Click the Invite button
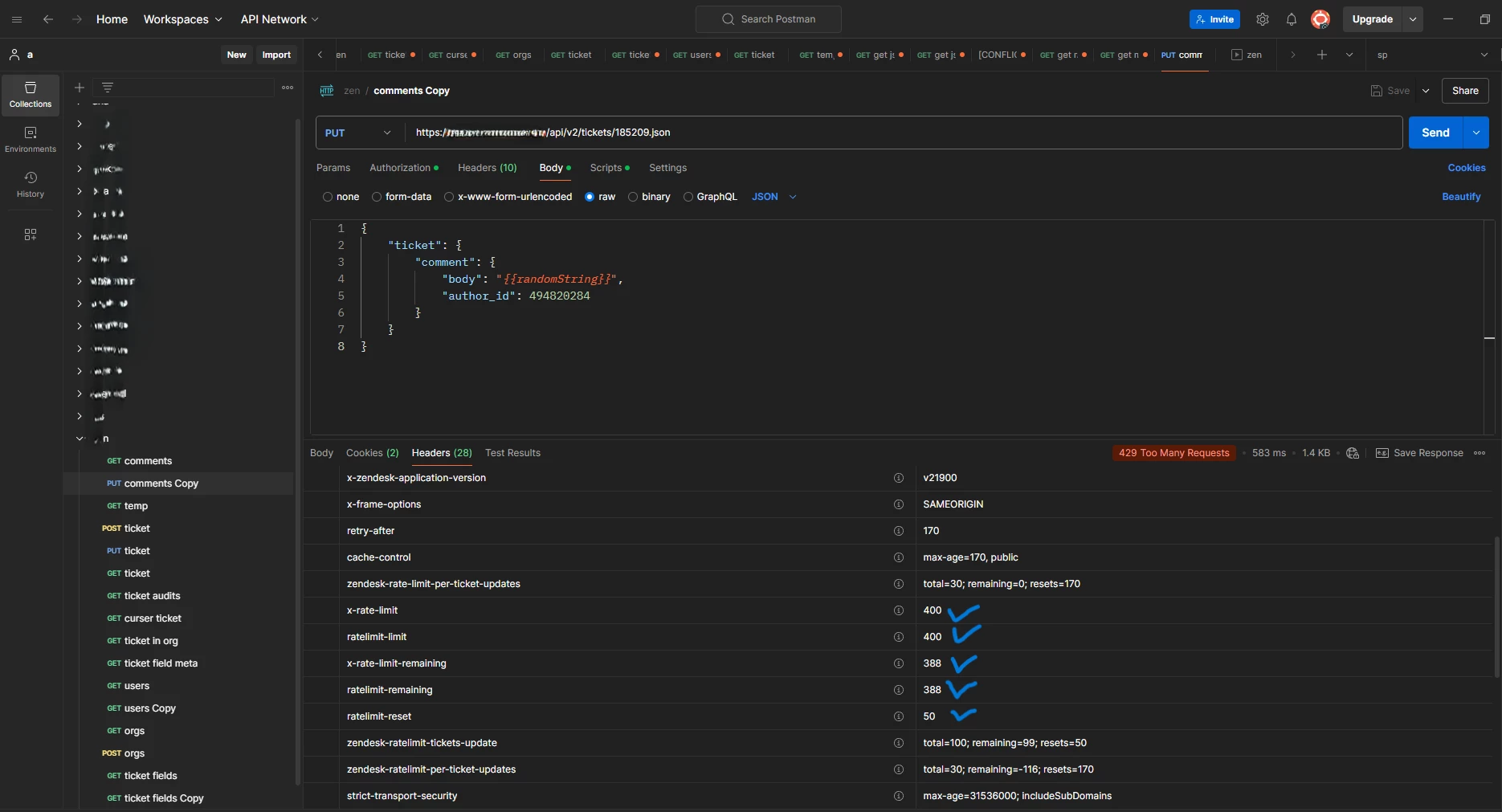The width and height of the screenshot is (1502, 812). tap(1214, 19)
